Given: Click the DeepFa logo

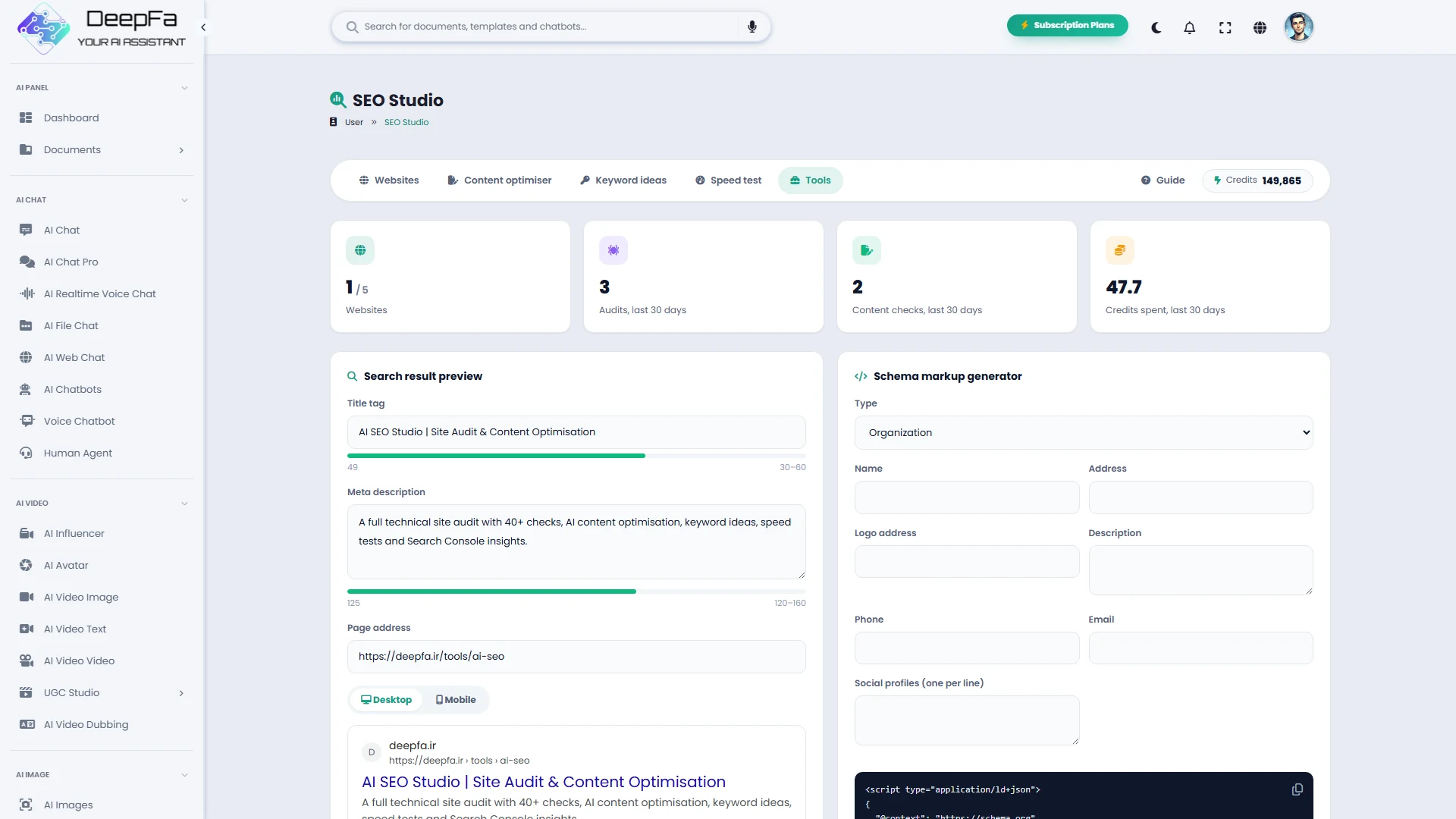Looking at the screenshot, I should point(101,28).
